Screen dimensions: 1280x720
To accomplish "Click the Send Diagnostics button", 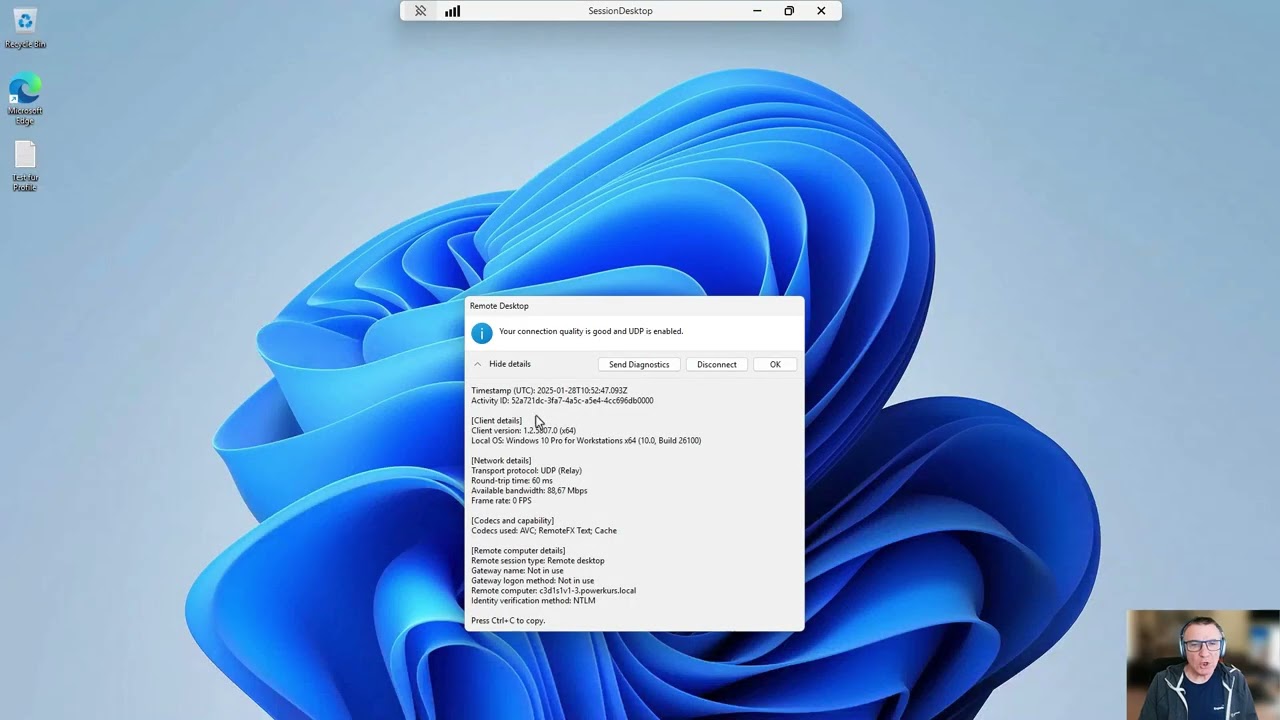I will coord(639,364).
